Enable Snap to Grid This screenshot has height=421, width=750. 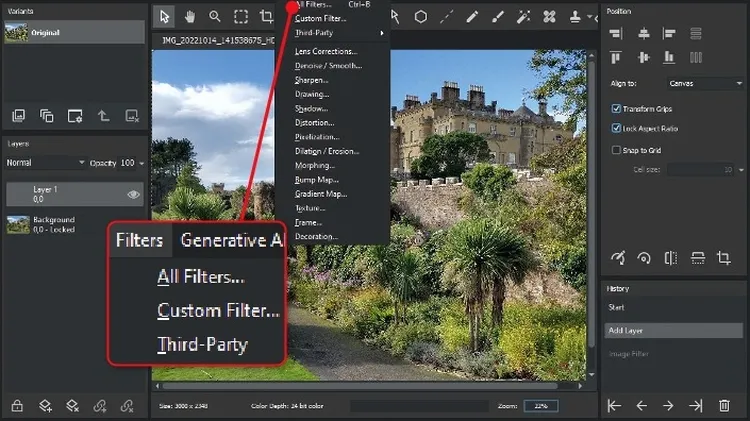(x=616, y=150)
